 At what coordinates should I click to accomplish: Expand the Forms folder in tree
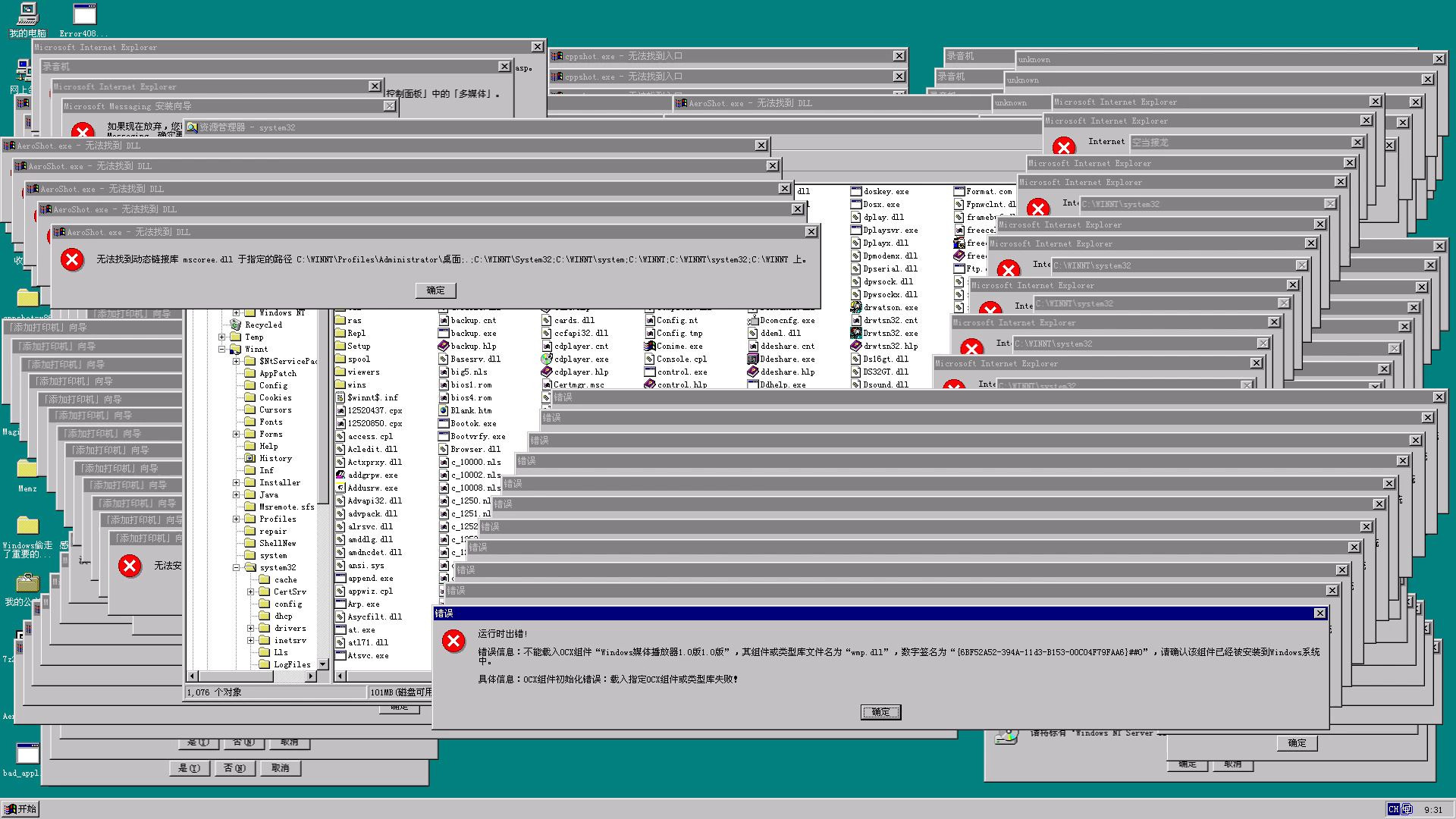click(236, 435)
